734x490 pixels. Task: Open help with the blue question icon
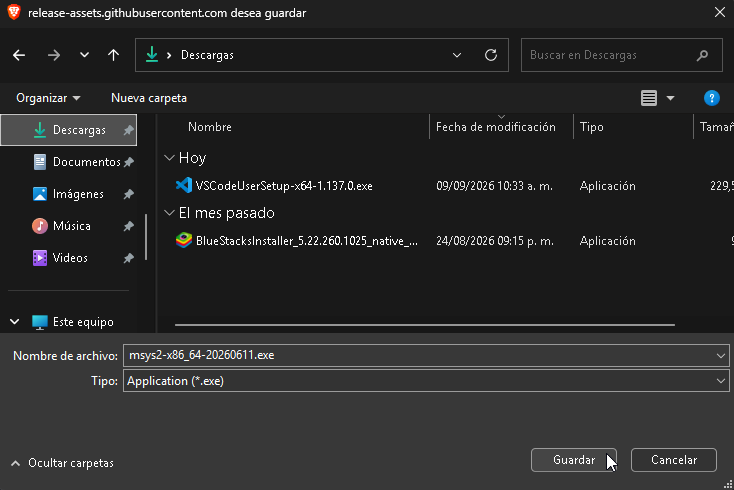(712, 98)
